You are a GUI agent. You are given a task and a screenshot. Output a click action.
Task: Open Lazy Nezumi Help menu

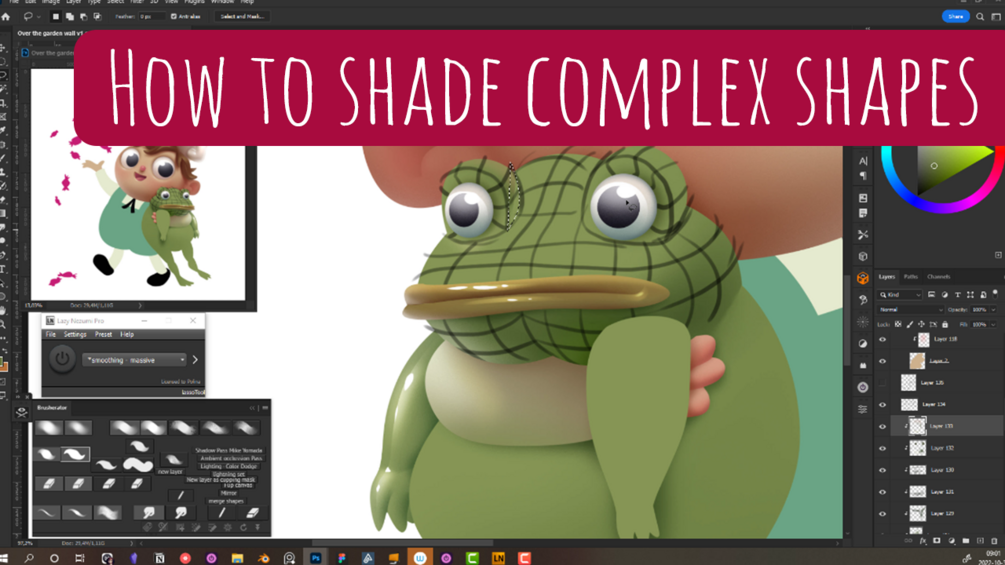click(127, 334)
